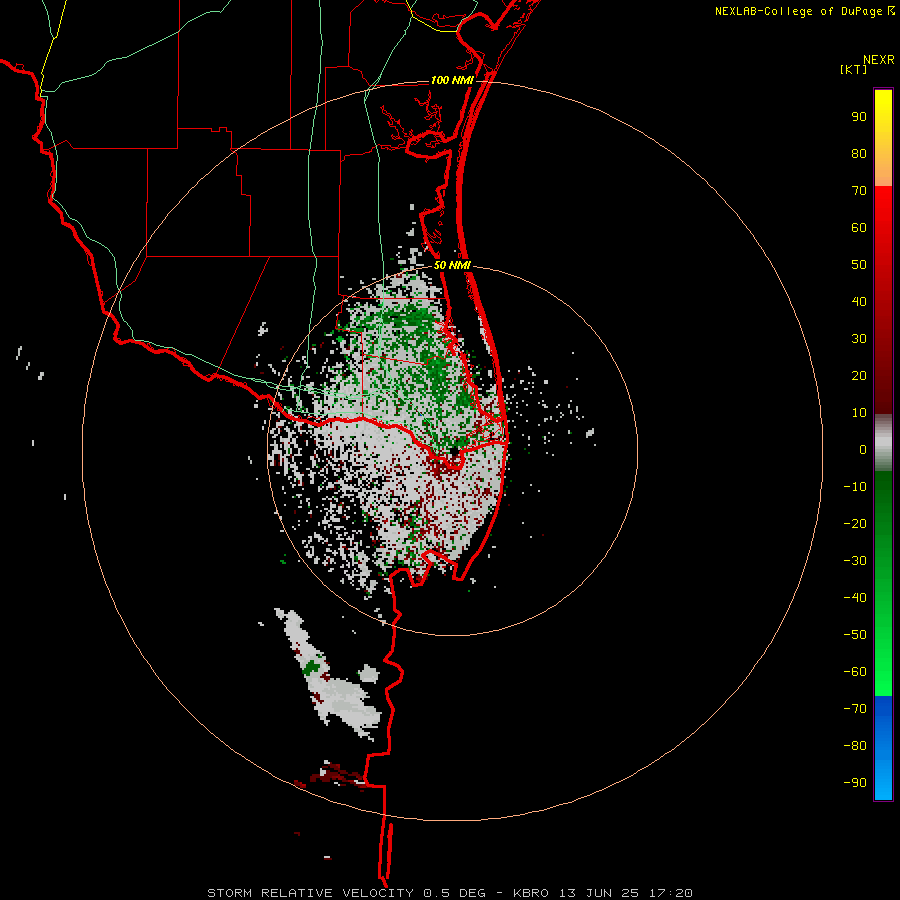Select the 10 scale label
This screenshot has height=900, width=900.
859,413
